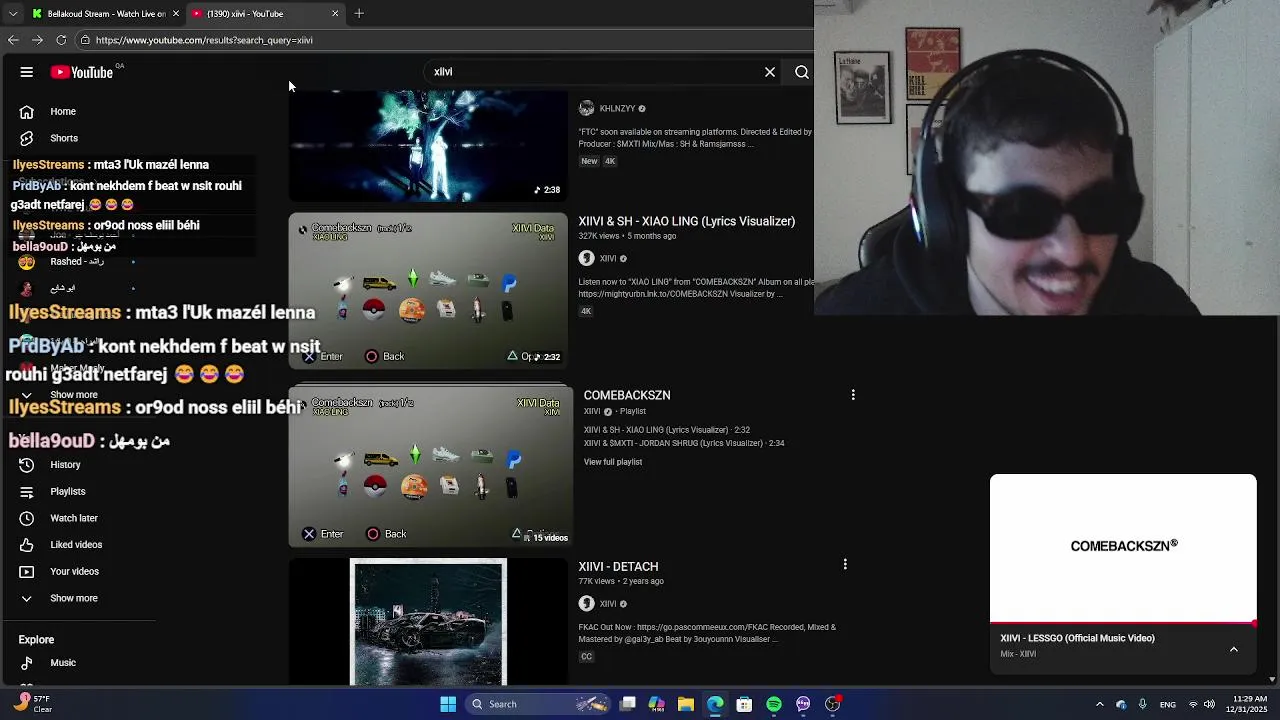Close the Bellakoud Stream tab

(x=176, y=14)
